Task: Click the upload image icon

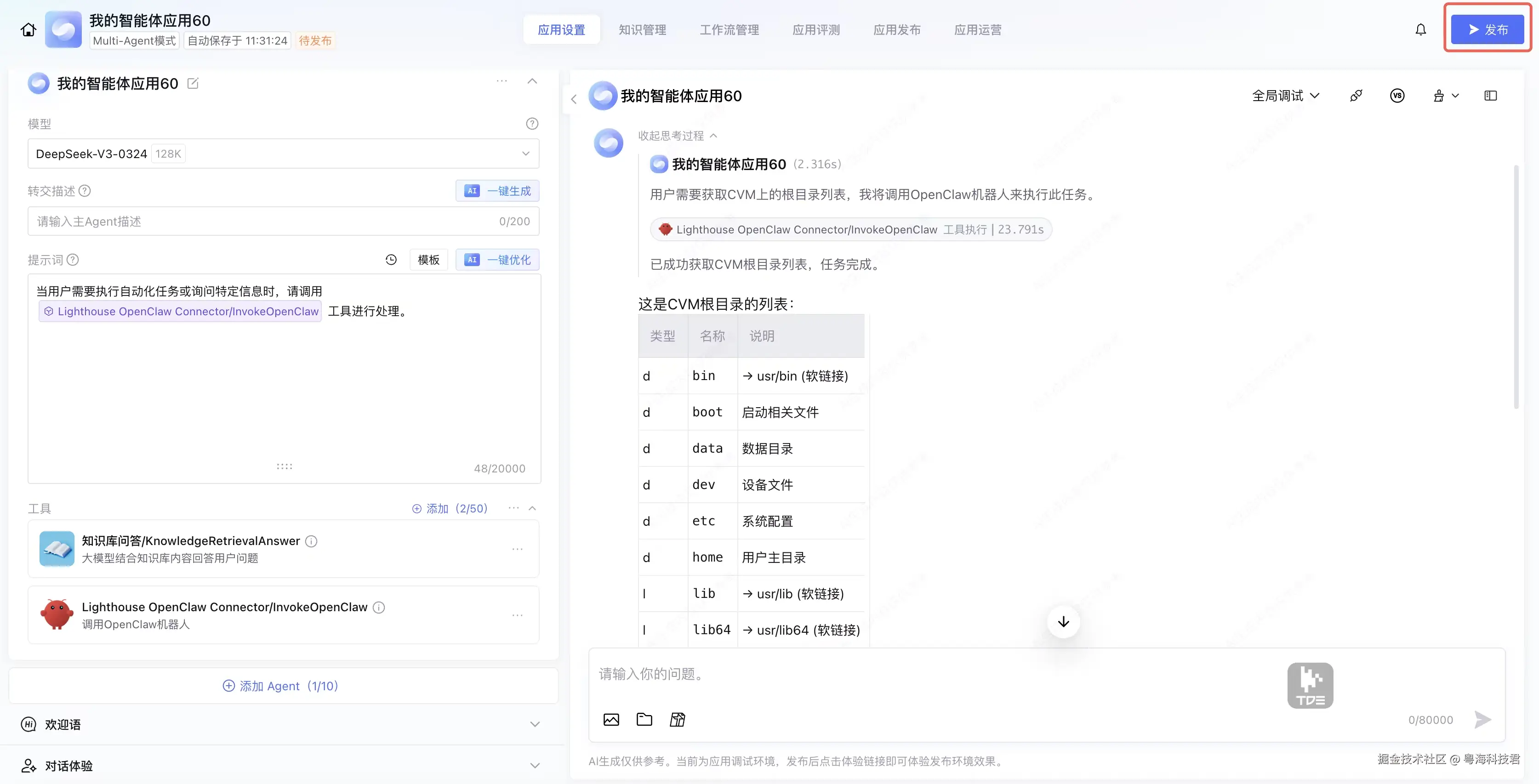Action: (x=610, y=720)
